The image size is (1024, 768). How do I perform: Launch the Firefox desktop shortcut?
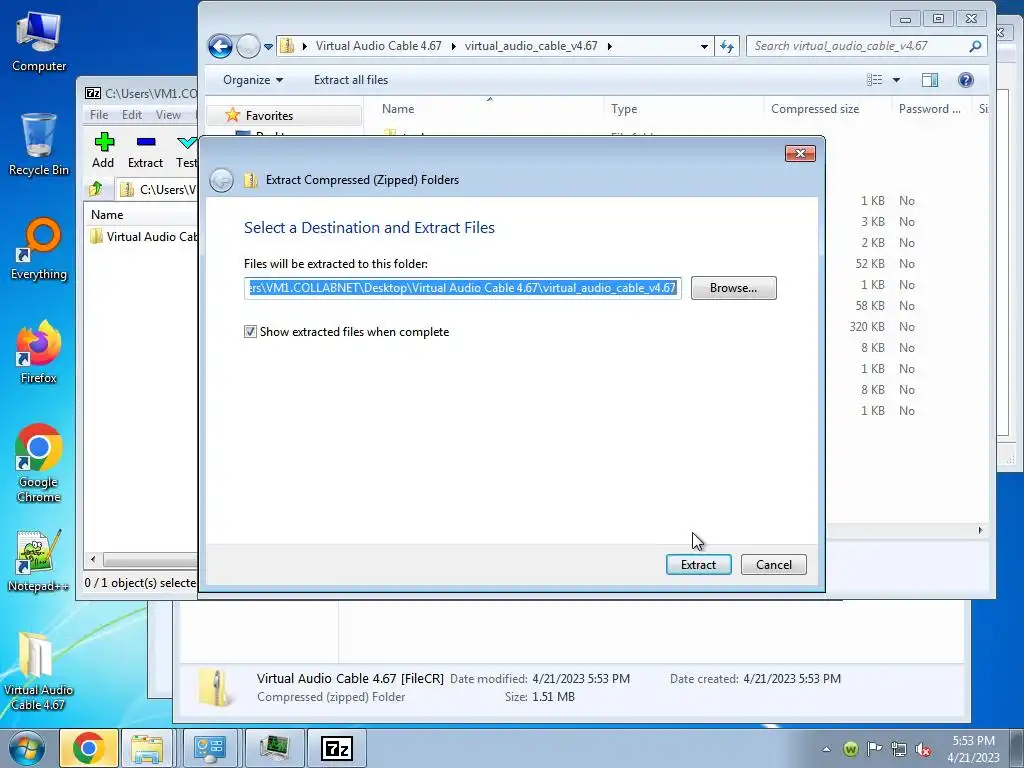coord(39,353)
